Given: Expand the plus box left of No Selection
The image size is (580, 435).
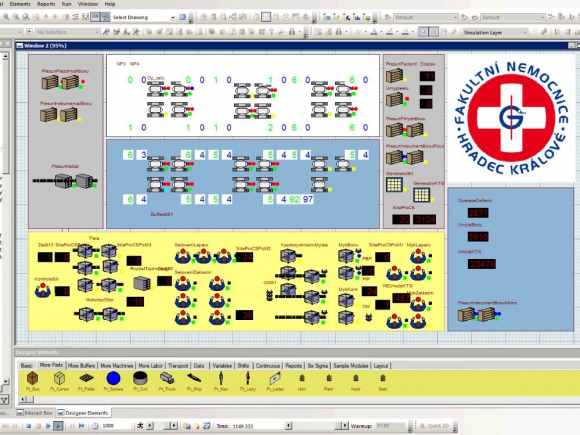Looking at the screenshot, I should click(29, 32).
